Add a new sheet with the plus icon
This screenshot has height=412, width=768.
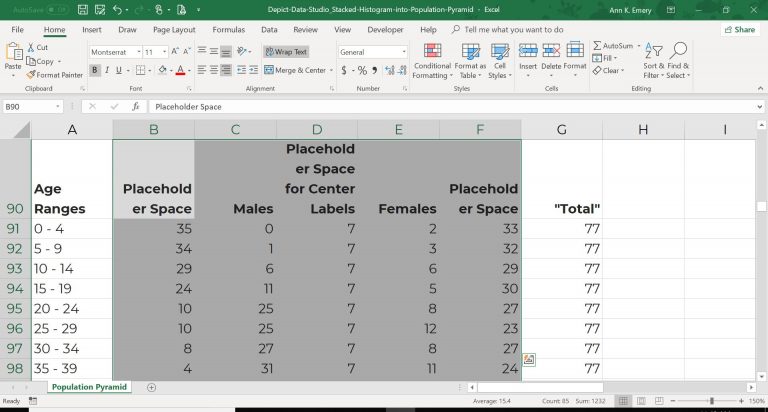click(151, 387)
